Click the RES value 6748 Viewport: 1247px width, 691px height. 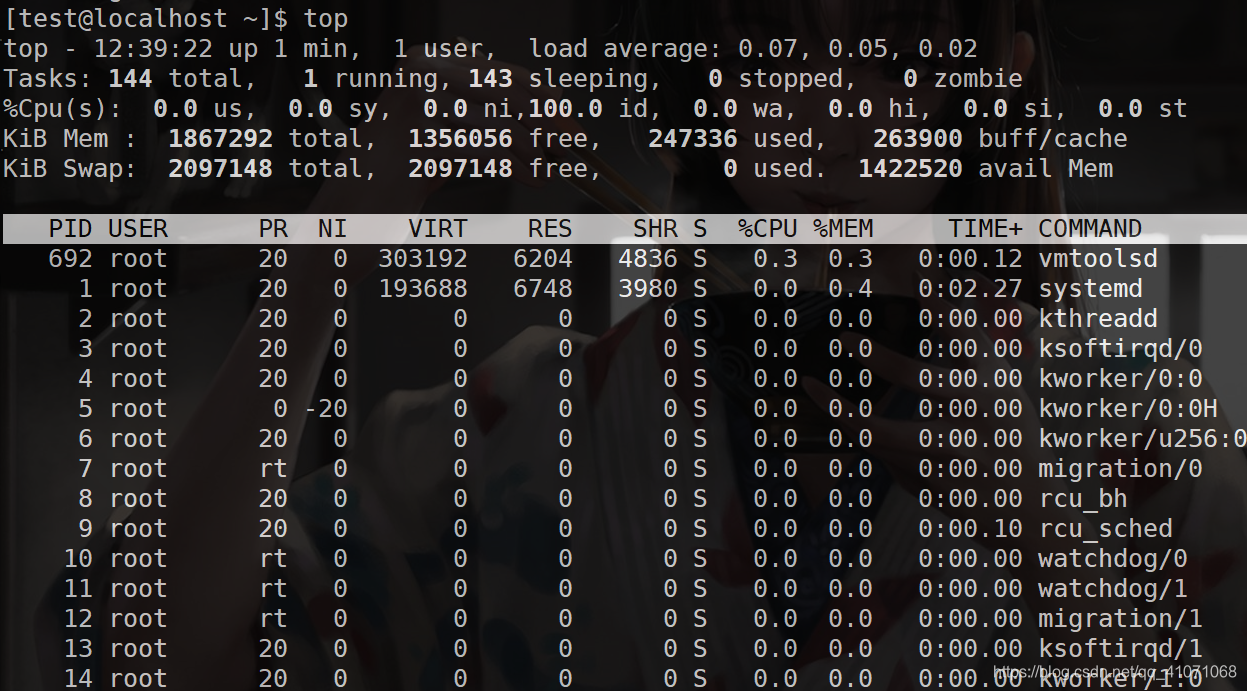(543, 289)
